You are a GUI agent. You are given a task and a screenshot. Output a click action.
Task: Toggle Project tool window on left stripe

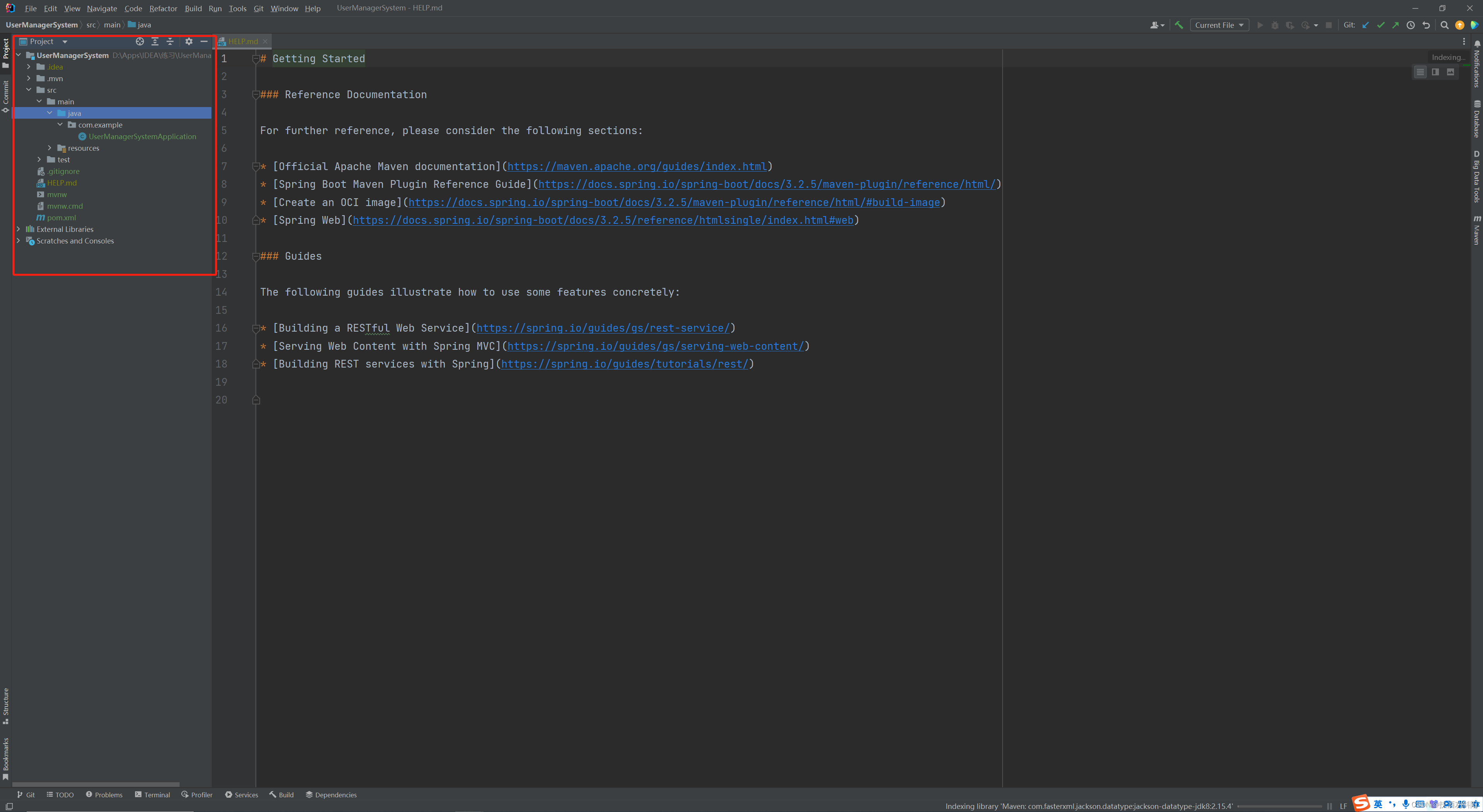pos(6,53)
